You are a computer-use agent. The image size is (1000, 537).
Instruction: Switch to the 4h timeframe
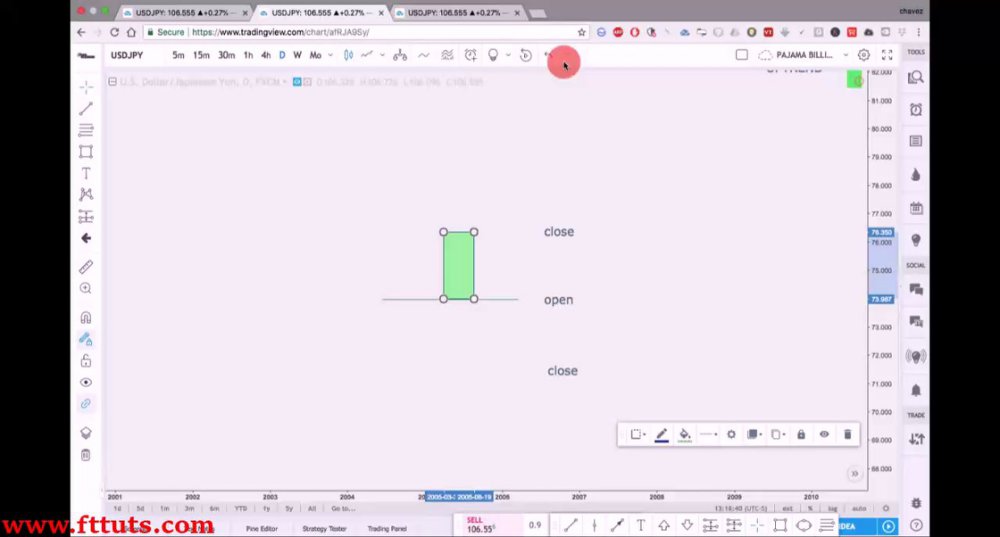point(266,55)
